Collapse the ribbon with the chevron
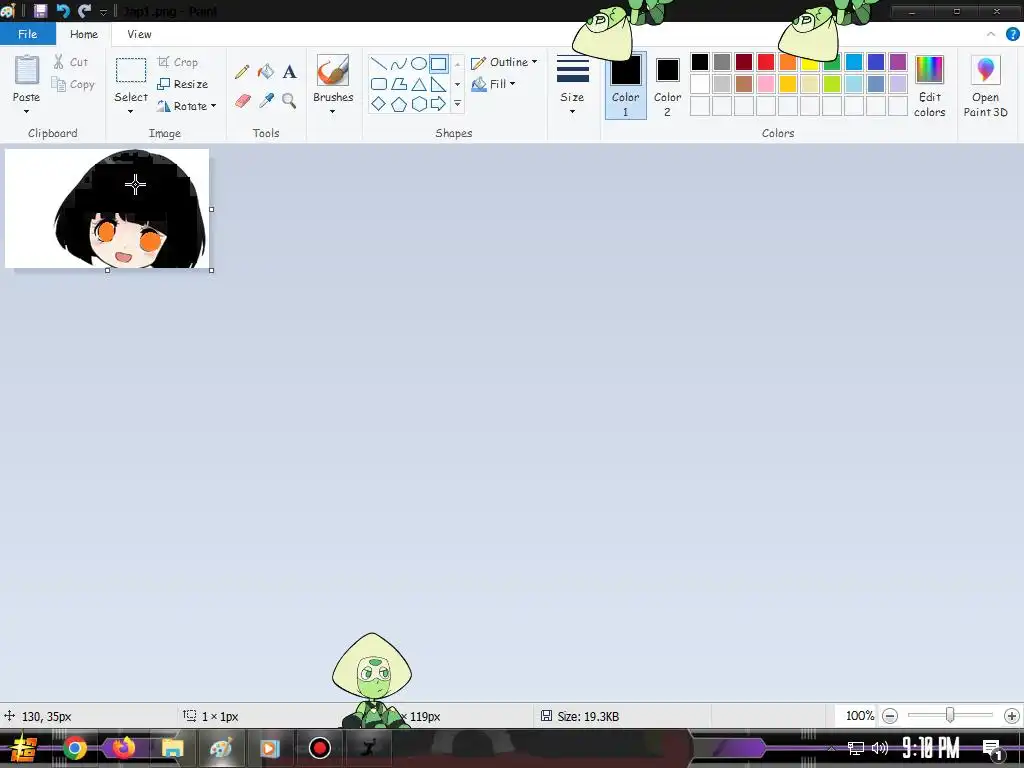This screenshot has height=768, width=1024. click(991, 34)
